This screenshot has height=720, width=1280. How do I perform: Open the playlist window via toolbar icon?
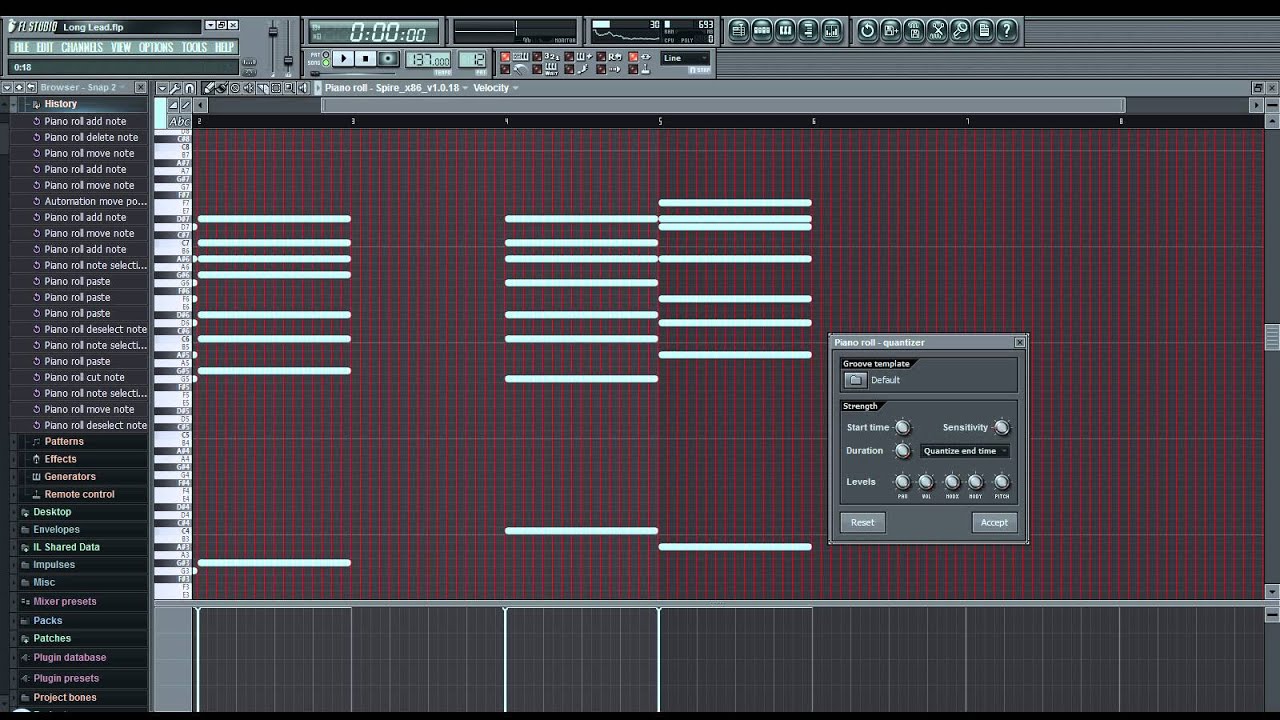point(739,30)
